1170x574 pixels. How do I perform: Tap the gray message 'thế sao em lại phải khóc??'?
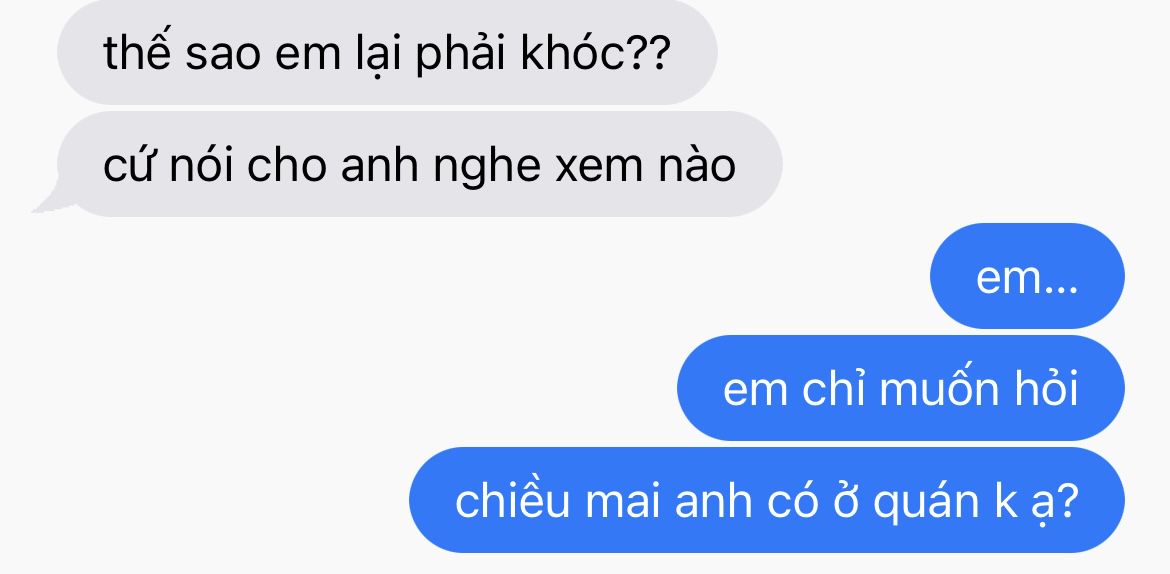pos(387,52)
